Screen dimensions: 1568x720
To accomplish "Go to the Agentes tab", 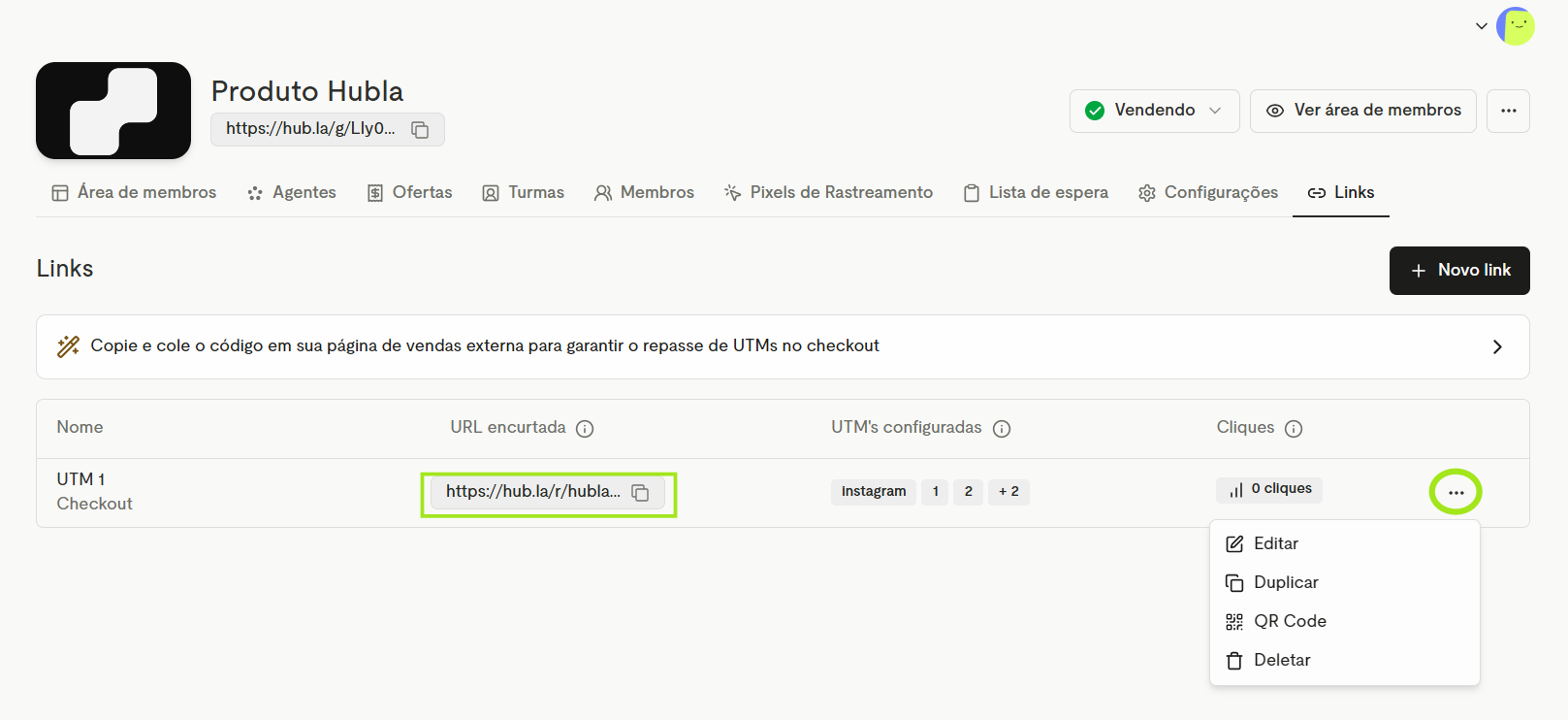I will point(292,192).
